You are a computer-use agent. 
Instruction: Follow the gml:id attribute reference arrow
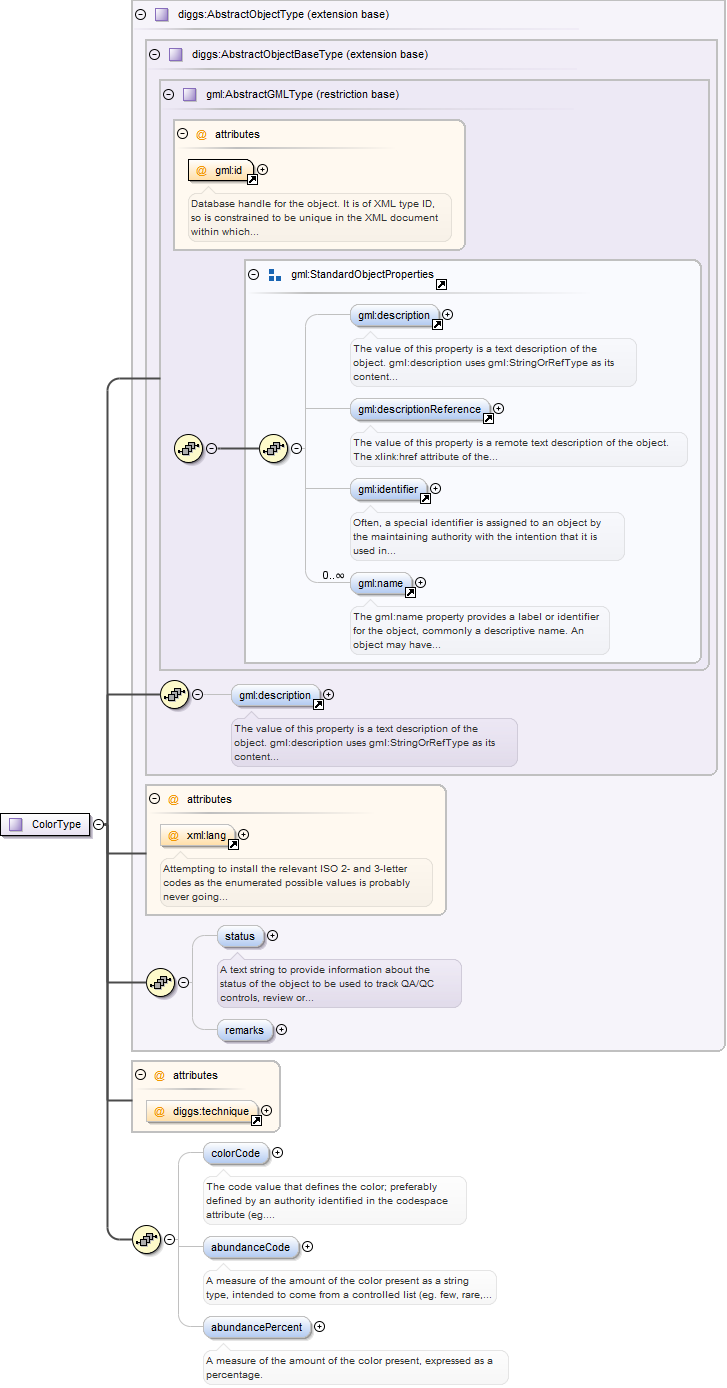point(252,180)
